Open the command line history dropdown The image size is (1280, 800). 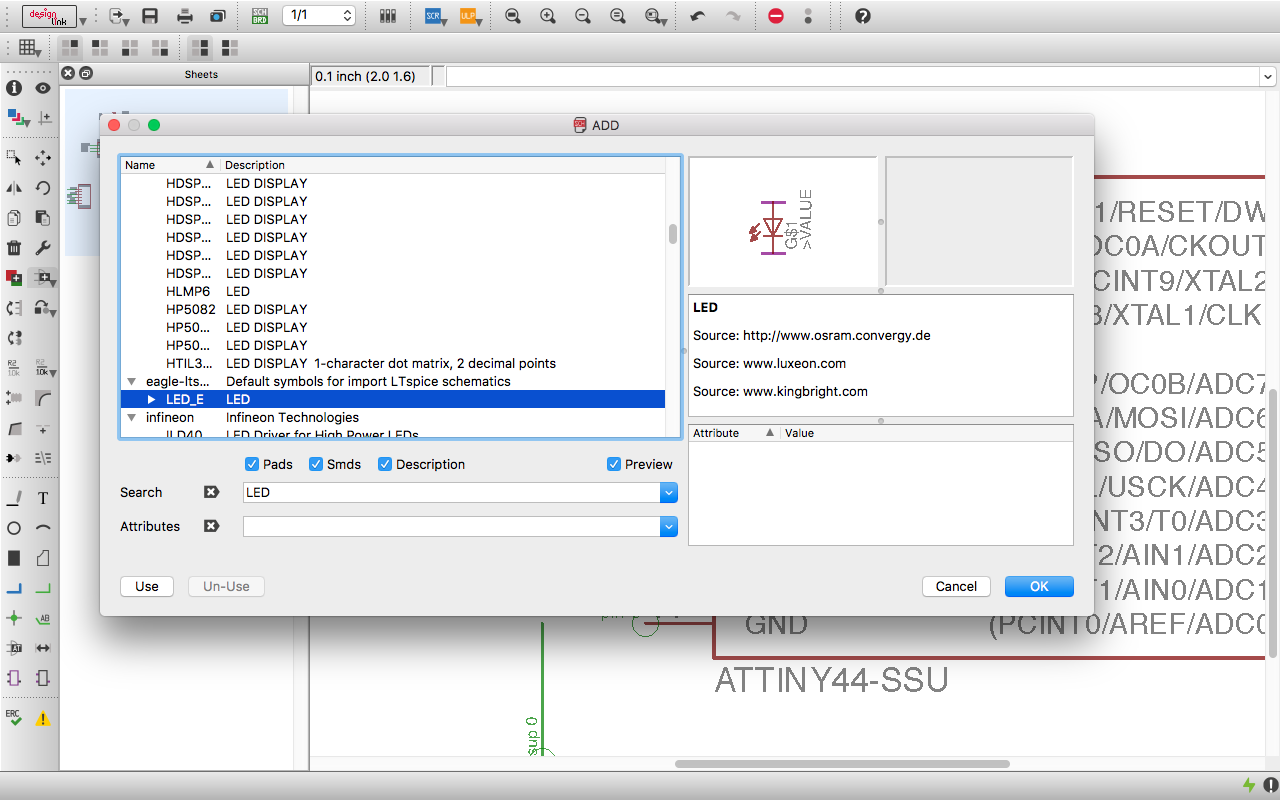click(x=1268, y=77)
